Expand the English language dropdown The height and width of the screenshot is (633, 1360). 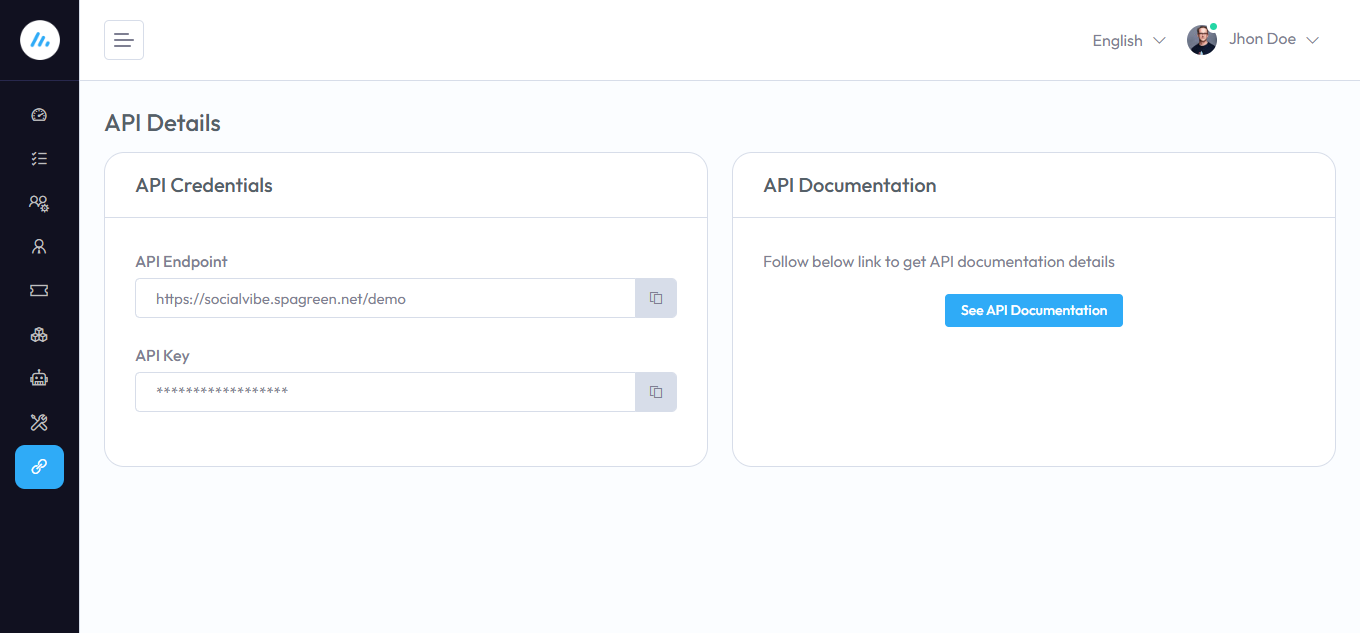click(1128, 41)
